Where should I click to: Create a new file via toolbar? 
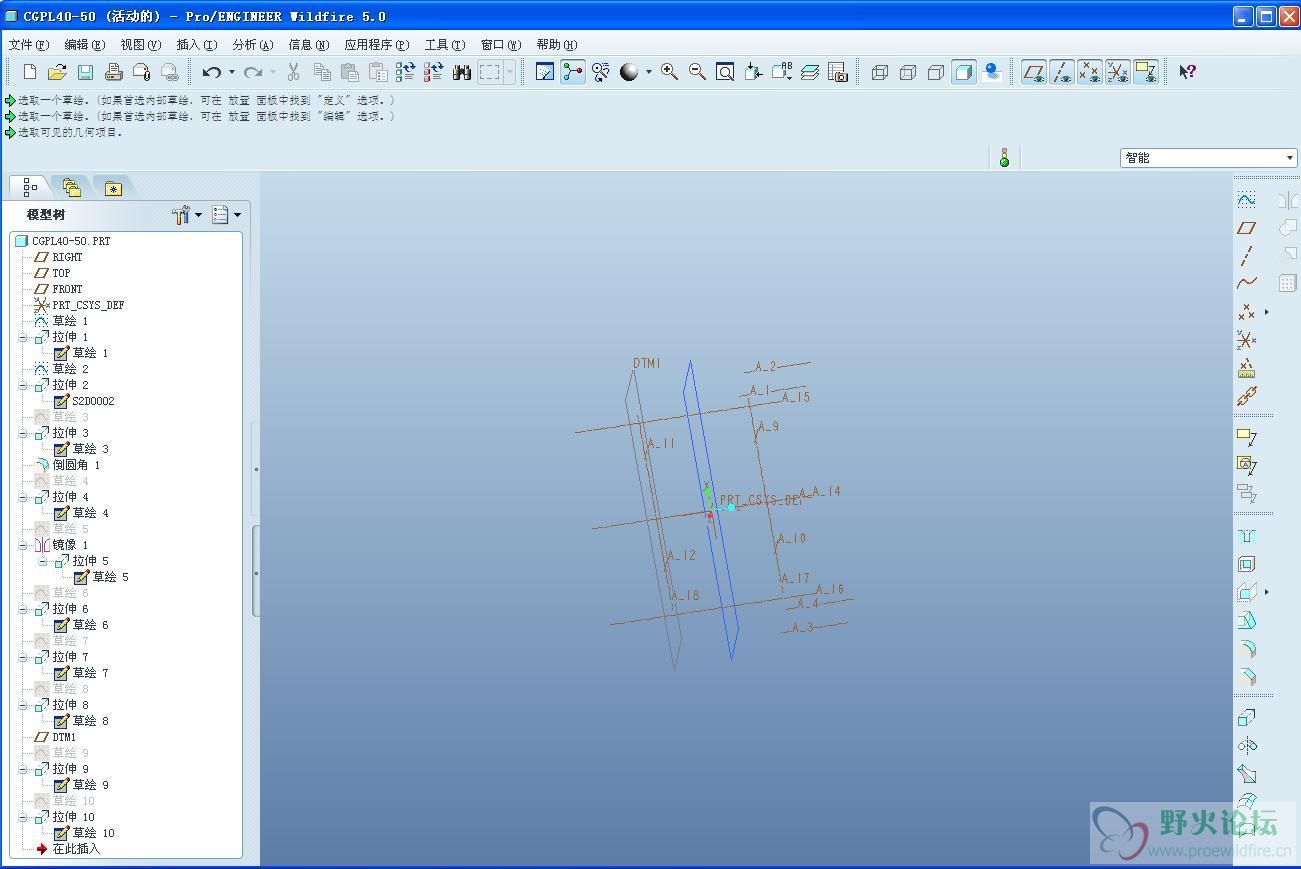coord(30,72)
